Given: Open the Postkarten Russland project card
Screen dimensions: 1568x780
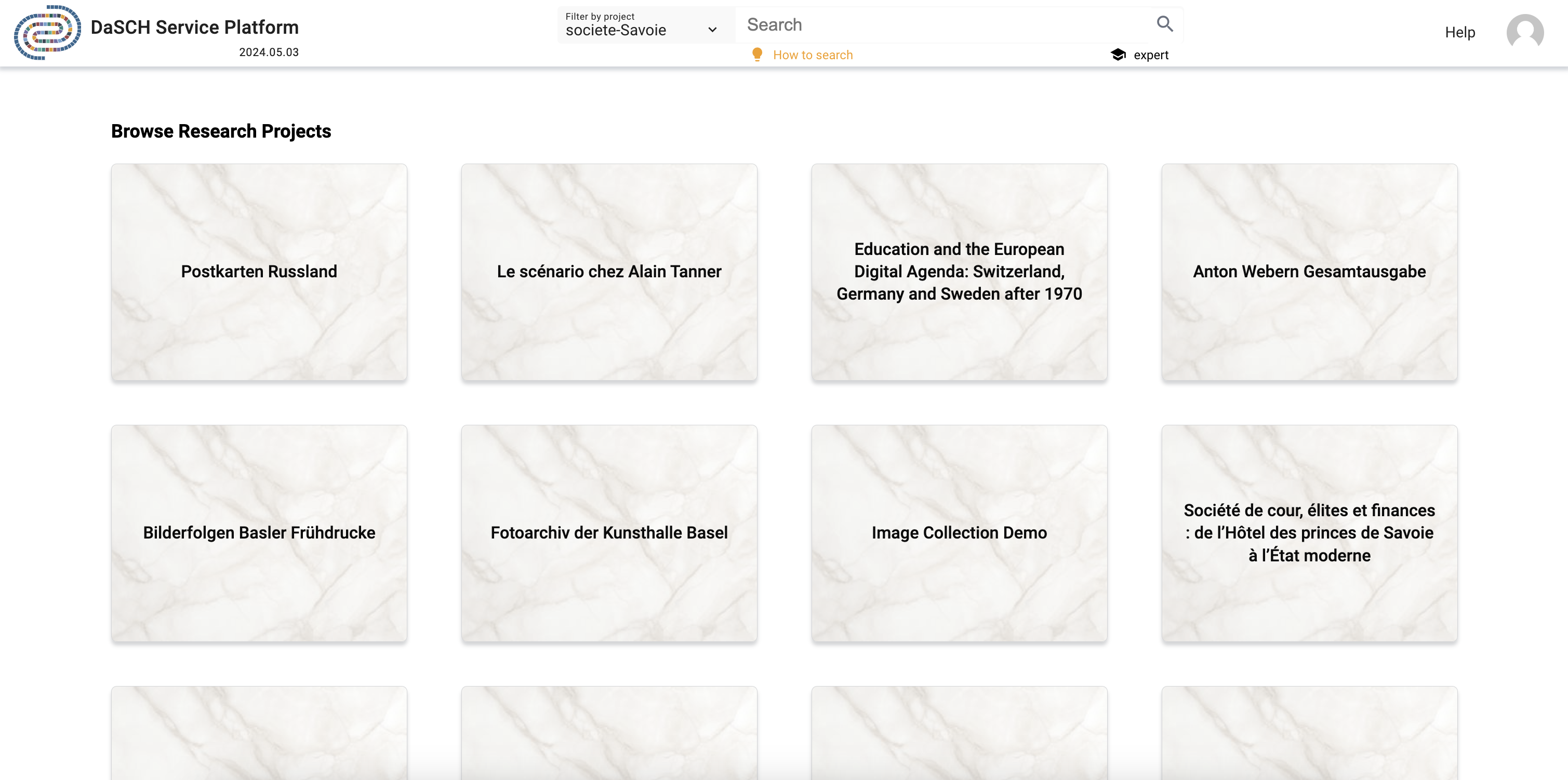Looking at the screenshot, I should pyautogui.click(x=259, y=272).
